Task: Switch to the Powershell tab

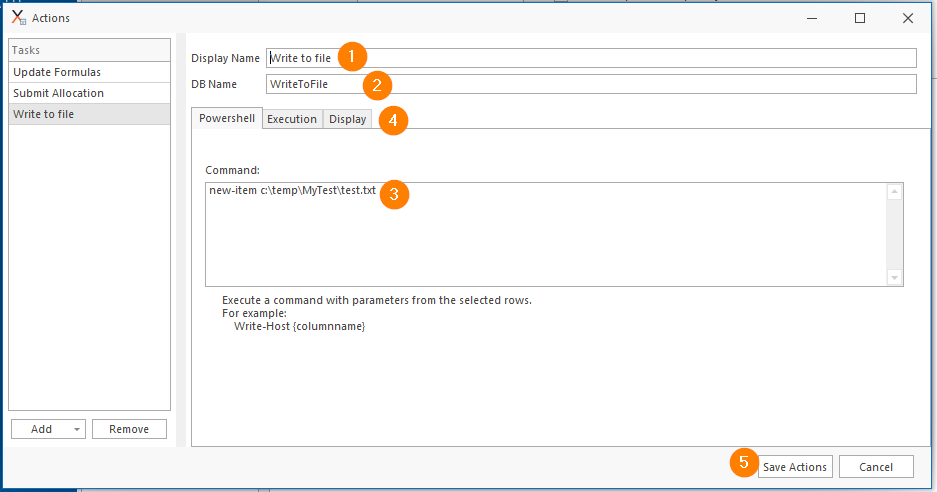Action: click(x=226, y=118)
